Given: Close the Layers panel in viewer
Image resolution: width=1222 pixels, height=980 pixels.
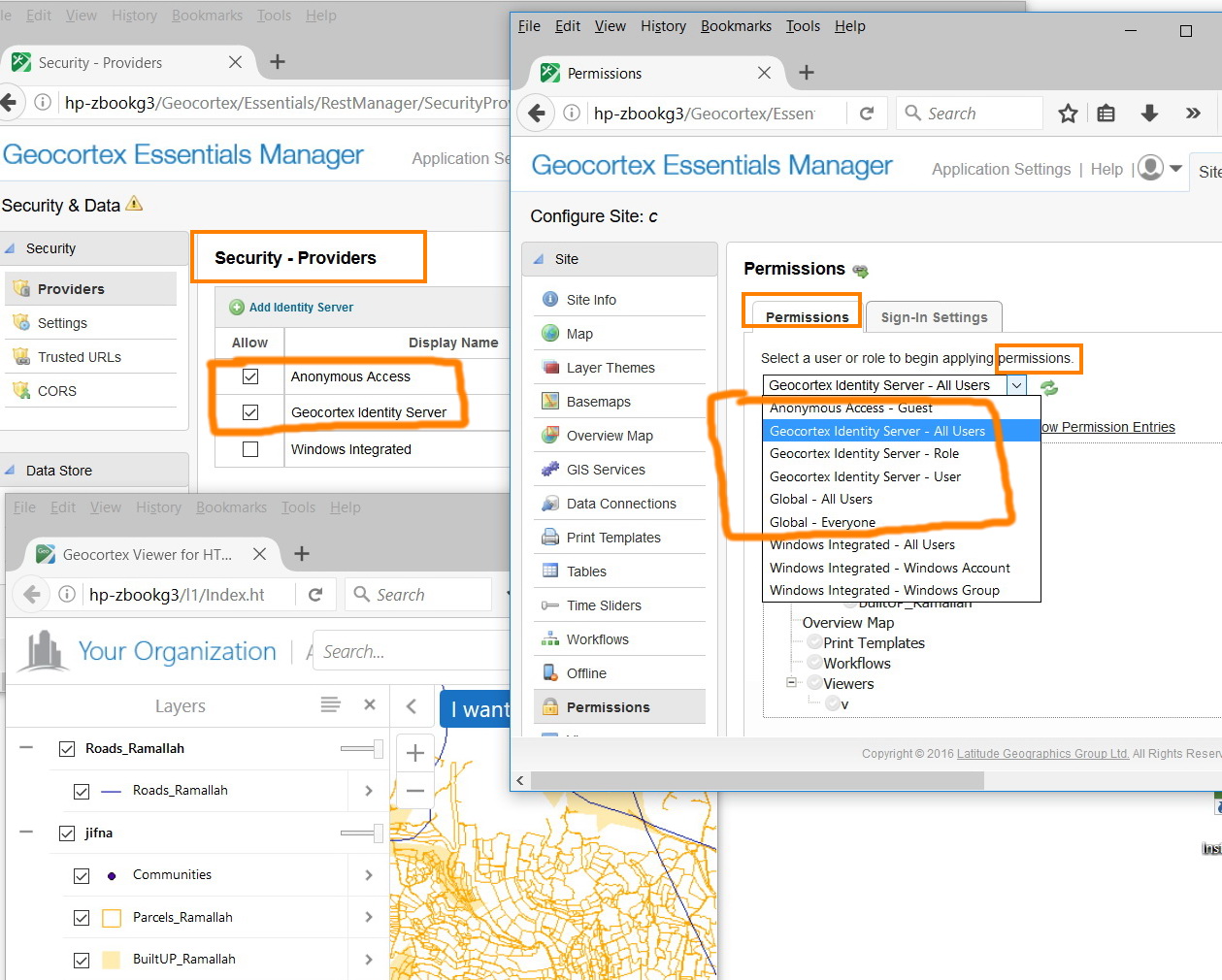Looking at the screenshot, I should tap(370, 704).
